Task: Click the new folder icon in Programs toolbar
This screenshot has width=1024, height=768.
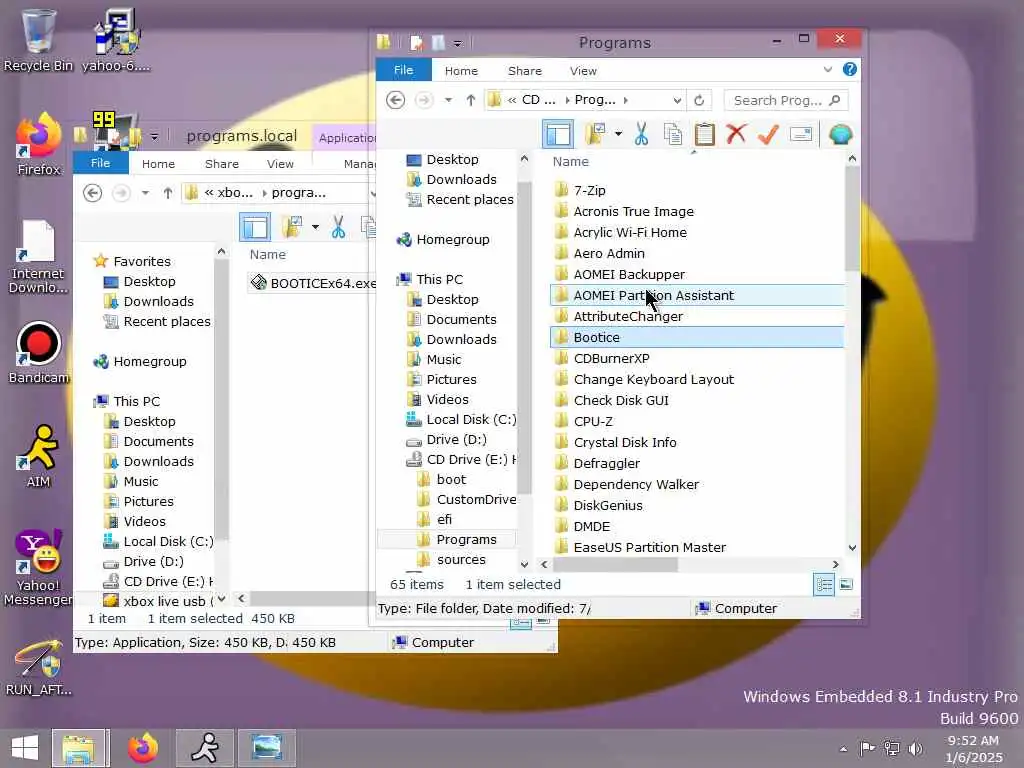Action: (596, 135)
